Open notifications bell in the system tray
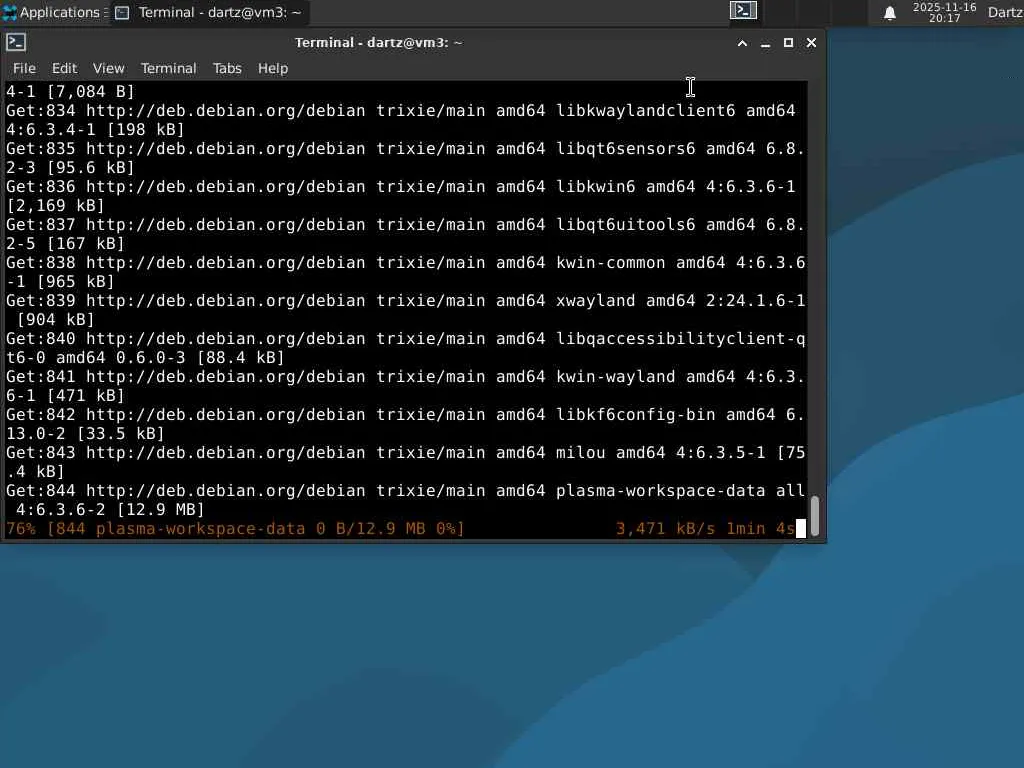Screen dimensions: 1024x768 889,13
